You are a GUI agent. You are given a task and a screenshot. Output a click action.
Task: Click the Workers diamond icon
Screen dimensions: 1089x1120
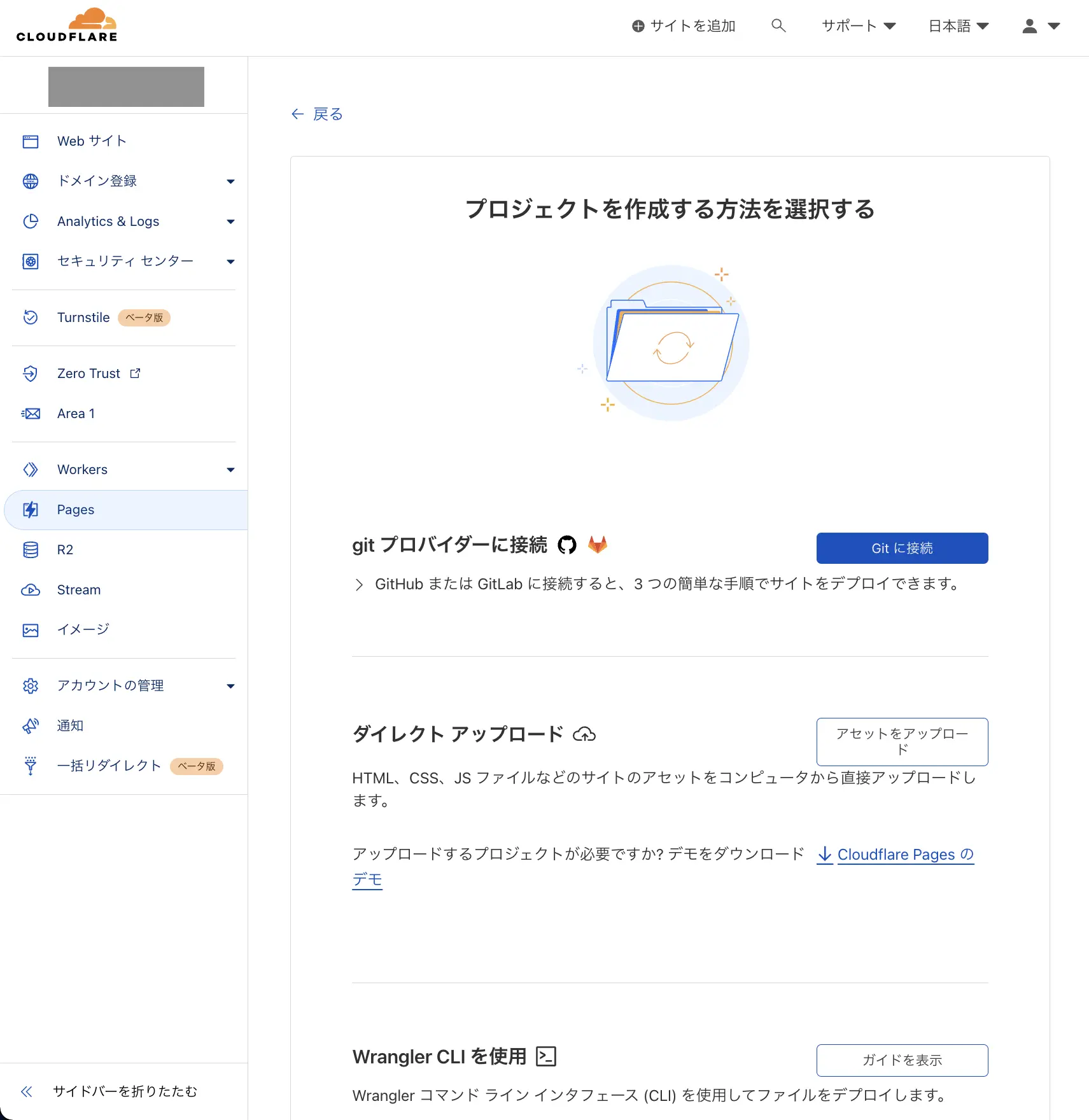31,470
